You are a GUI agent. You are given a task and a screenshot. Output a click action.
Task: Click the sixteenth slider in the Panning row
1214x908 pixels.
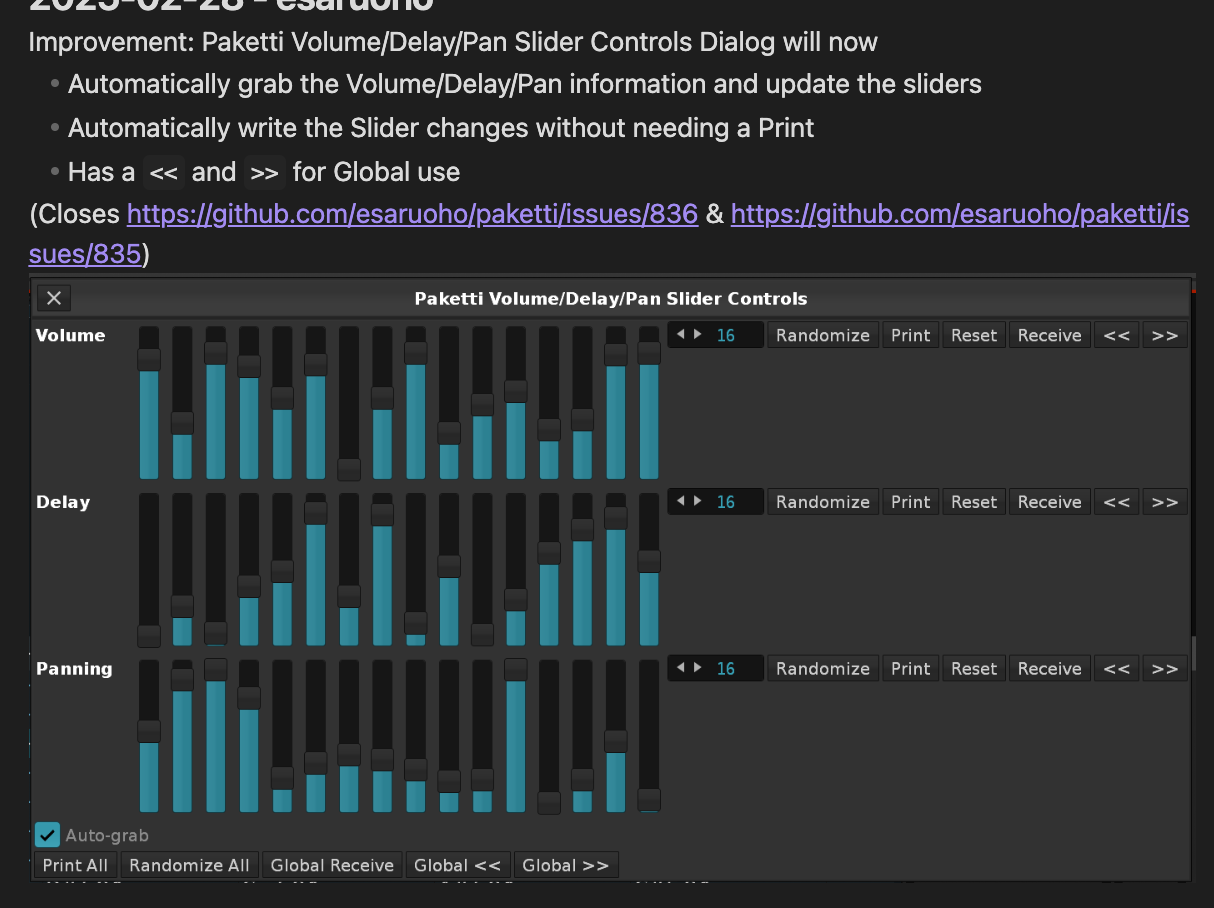[649, 736]
